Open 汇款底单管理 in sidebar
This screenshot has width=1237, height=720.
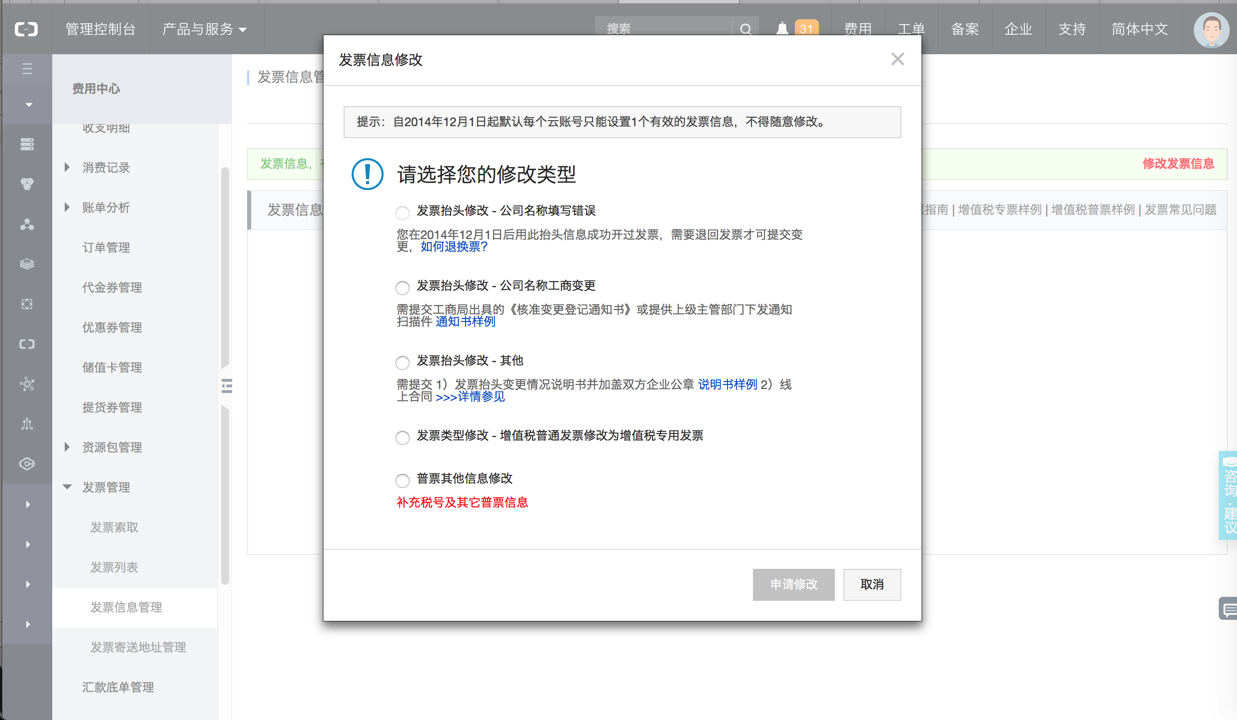tap(118, 687)
